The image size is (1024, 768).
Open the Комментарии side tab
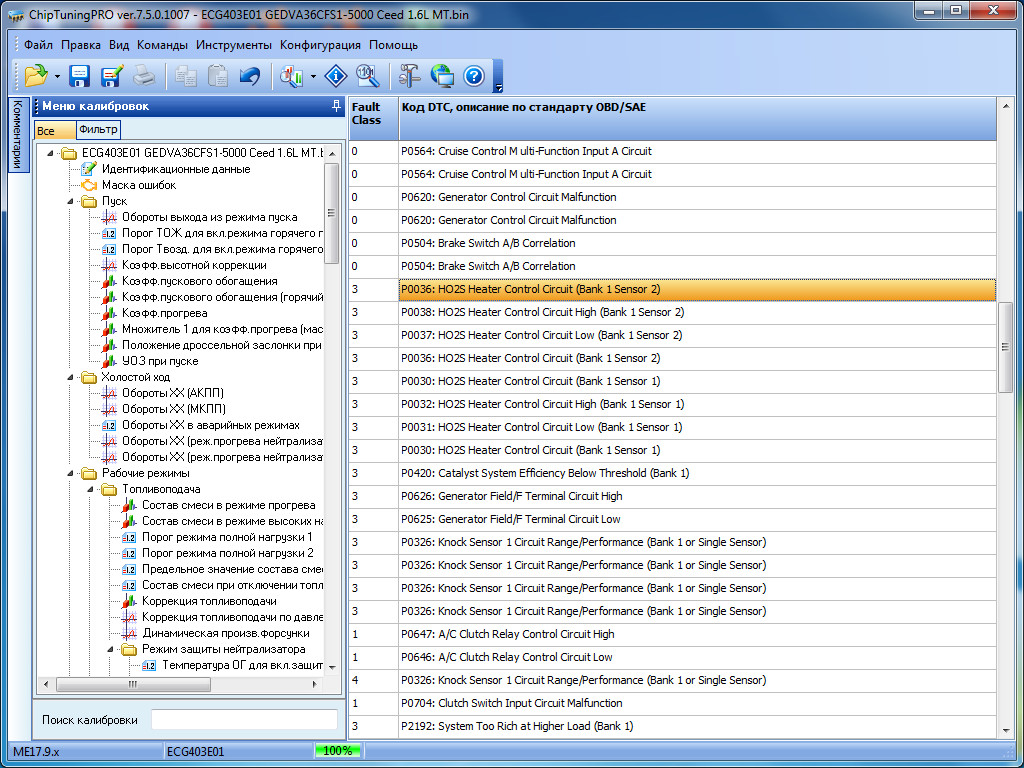[17, 135]
